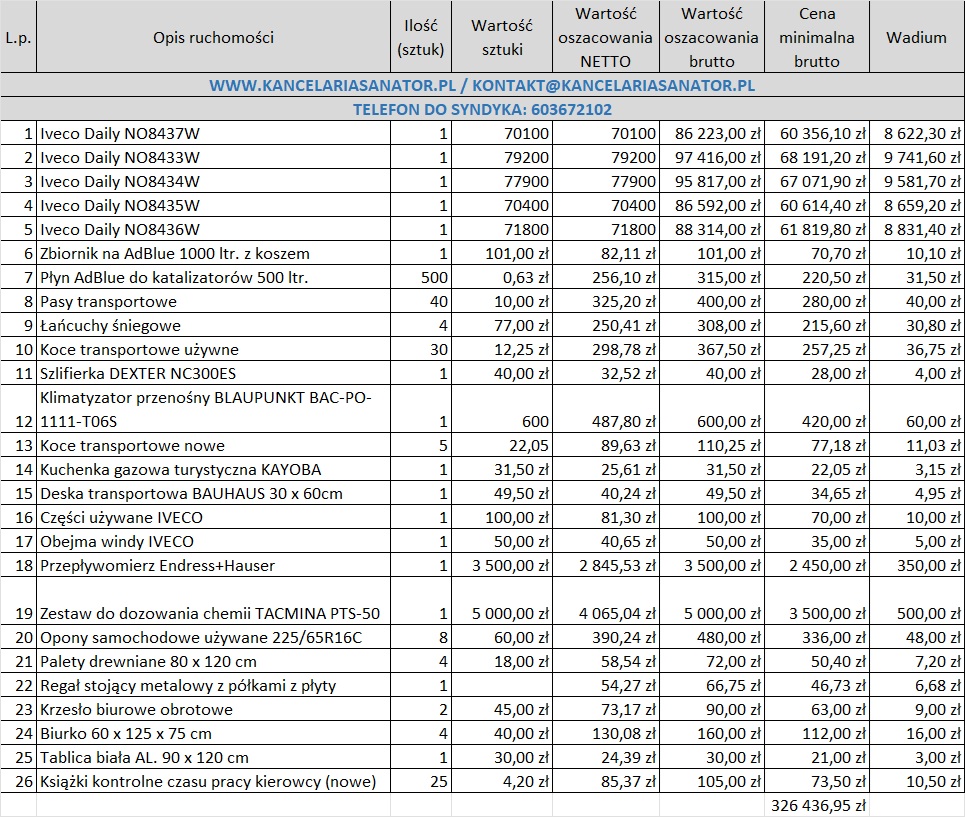This screenshot has height=820, width=965.
Task: Select the 'Iveco Daily NO8437W' cell
Action: pos(213,133)
